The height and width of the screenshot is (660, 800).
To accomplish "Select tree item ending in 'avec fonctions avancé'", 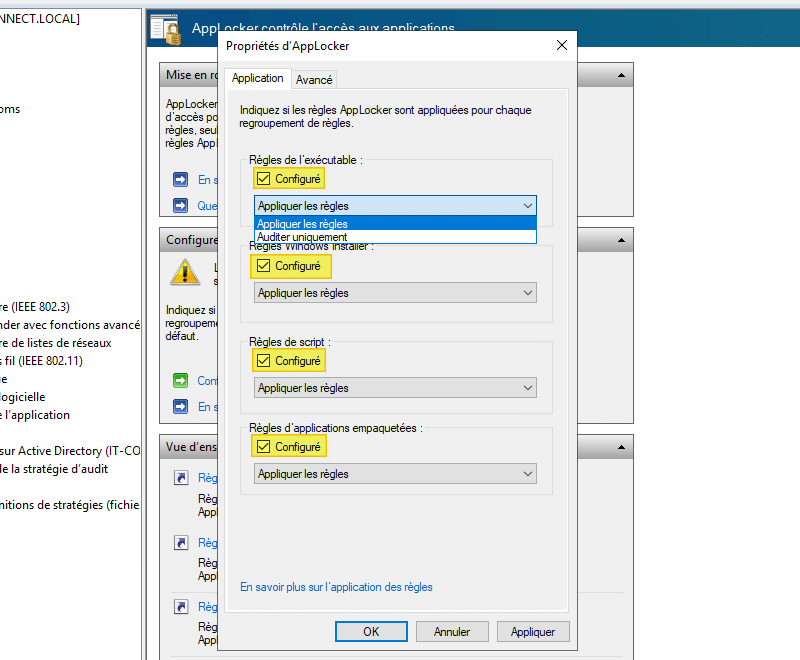I will [x=70, y=325].
